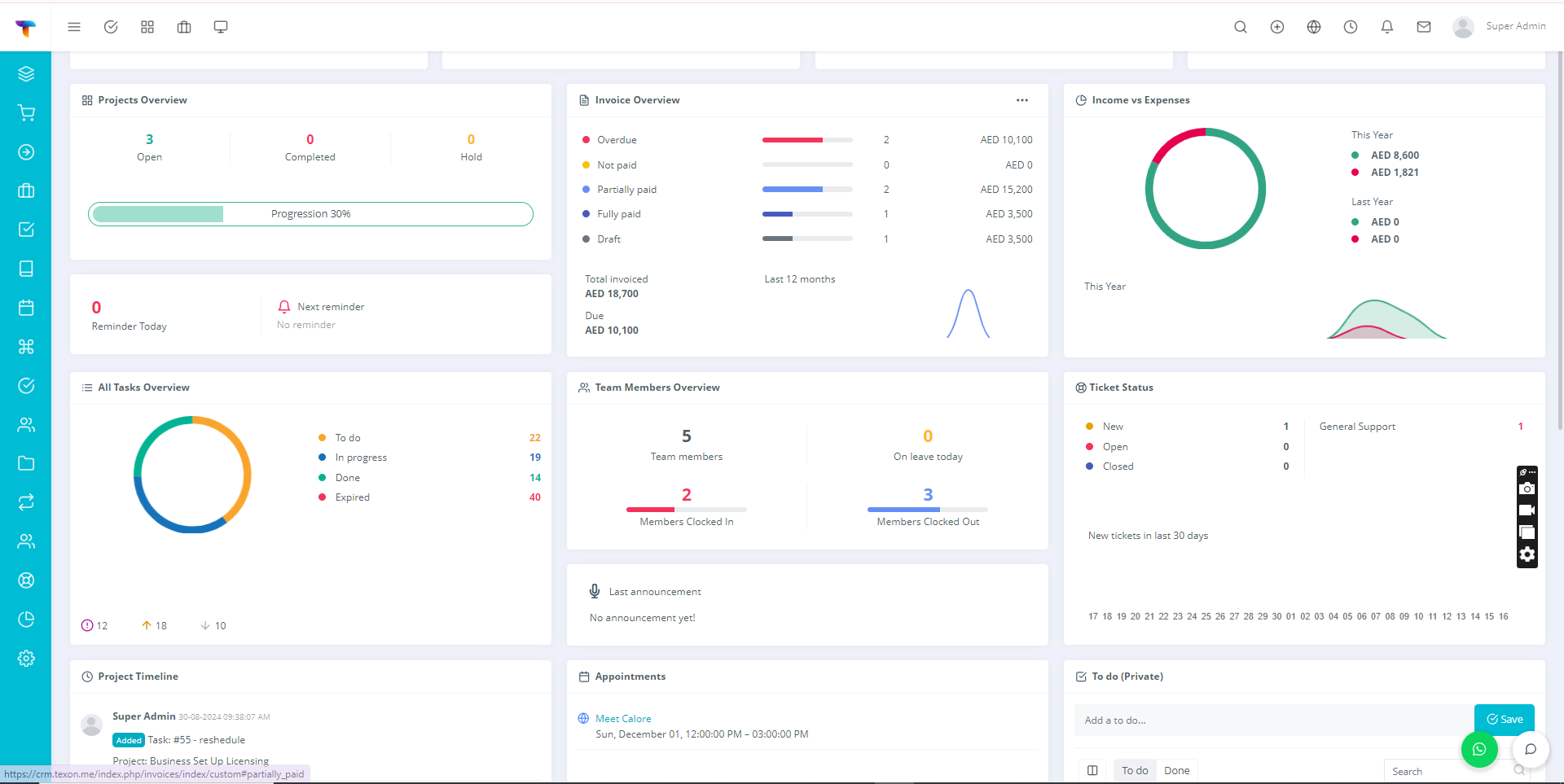Open the shopping cart sidebar icon
Viewport: 1564px width, 784px height.
[26, 113]
